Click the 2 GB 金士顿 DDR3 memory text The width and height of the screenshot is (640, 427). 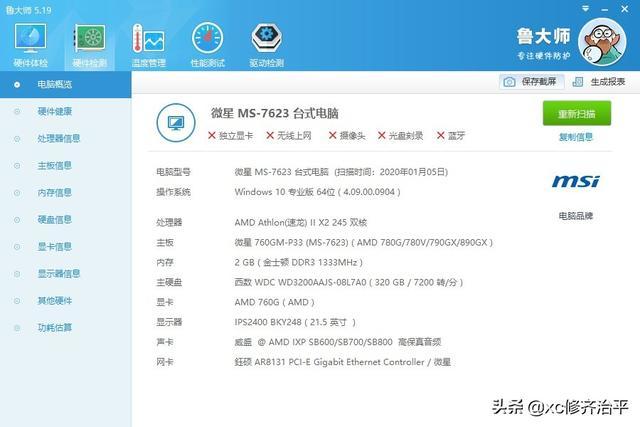point(299,262)
